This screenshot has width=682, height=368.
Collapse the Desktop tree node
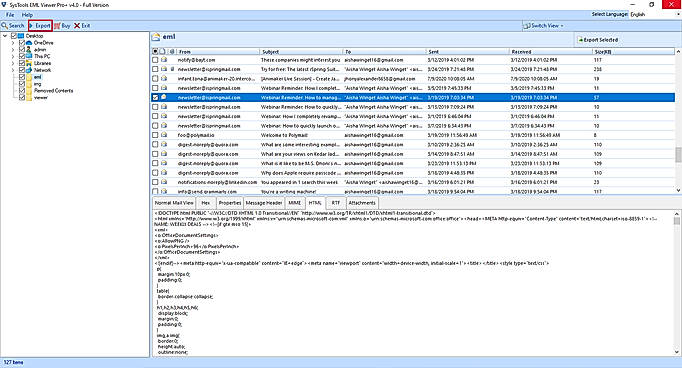point(5,36)
